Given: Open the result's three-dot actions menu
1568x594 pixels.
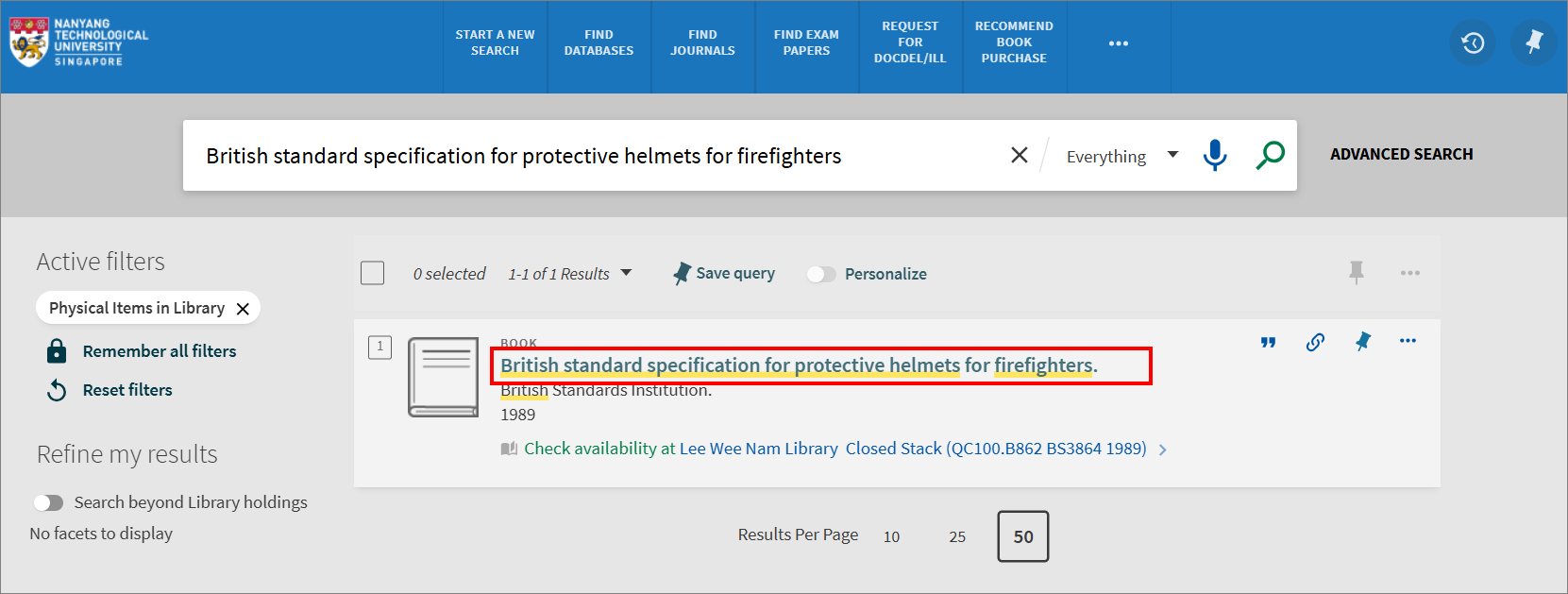Looking at the screenshot, I should pos(1408,341).
